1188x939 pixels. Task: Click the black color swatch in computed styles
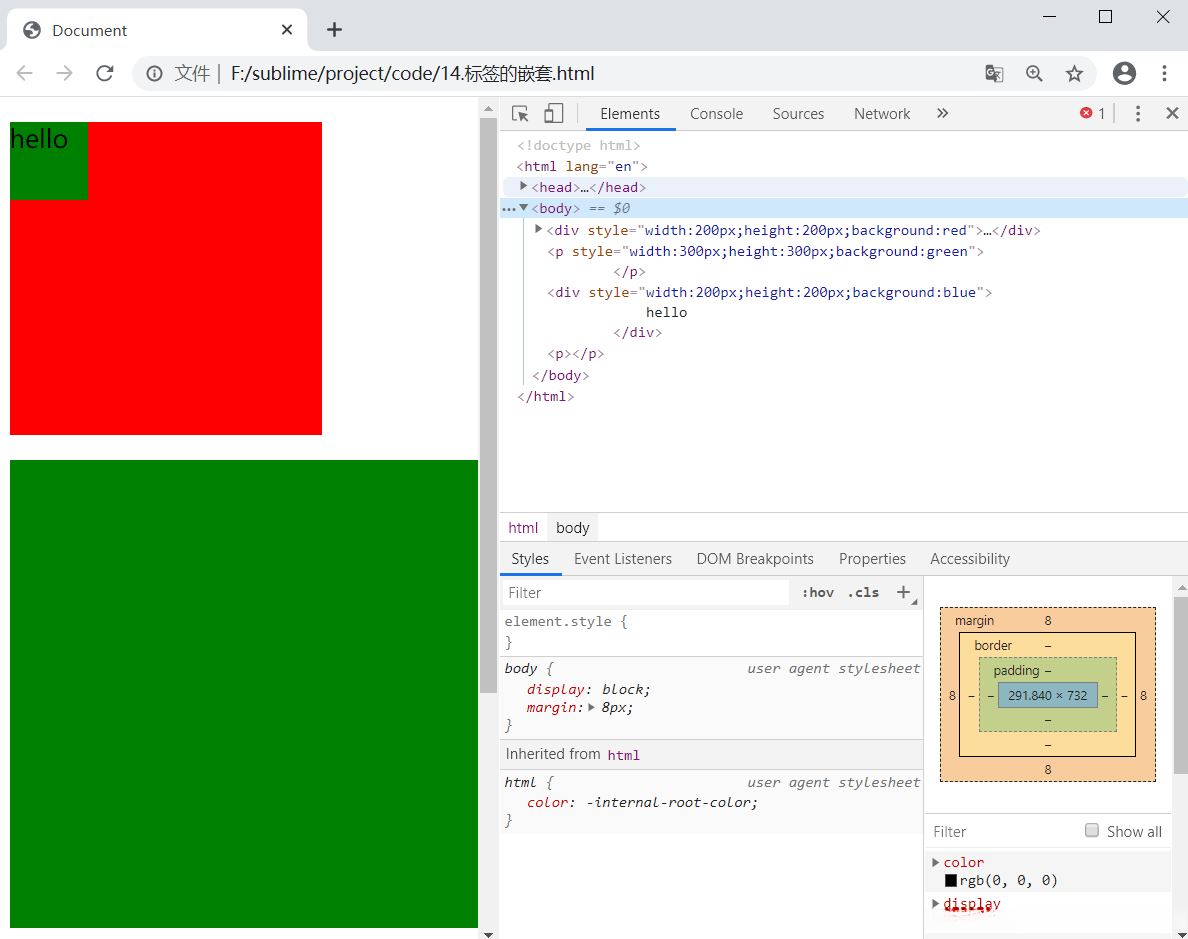click(951, 881)
